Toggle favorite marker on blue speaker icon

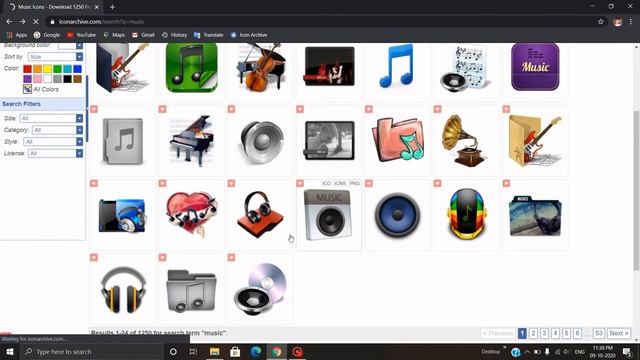[369, 183]
